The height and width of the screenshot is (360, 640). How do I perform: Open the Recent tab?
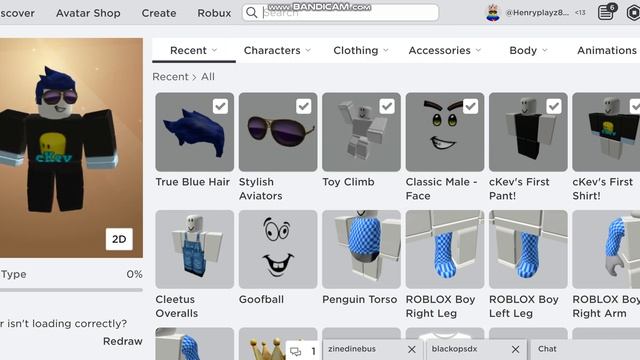[x=194, y=50]
